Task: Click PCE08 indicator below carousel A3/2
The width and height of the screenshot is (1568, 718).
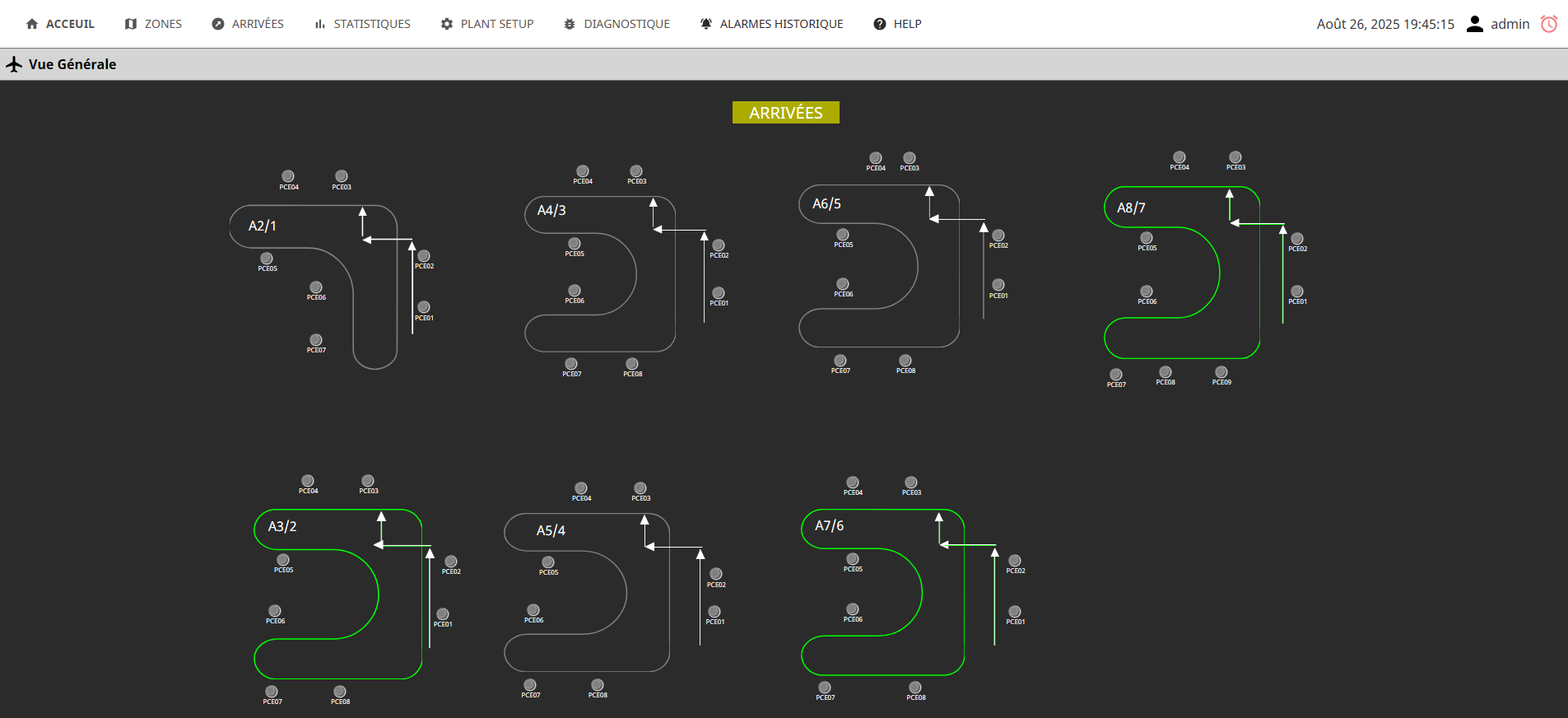Action: click(340, 692)
